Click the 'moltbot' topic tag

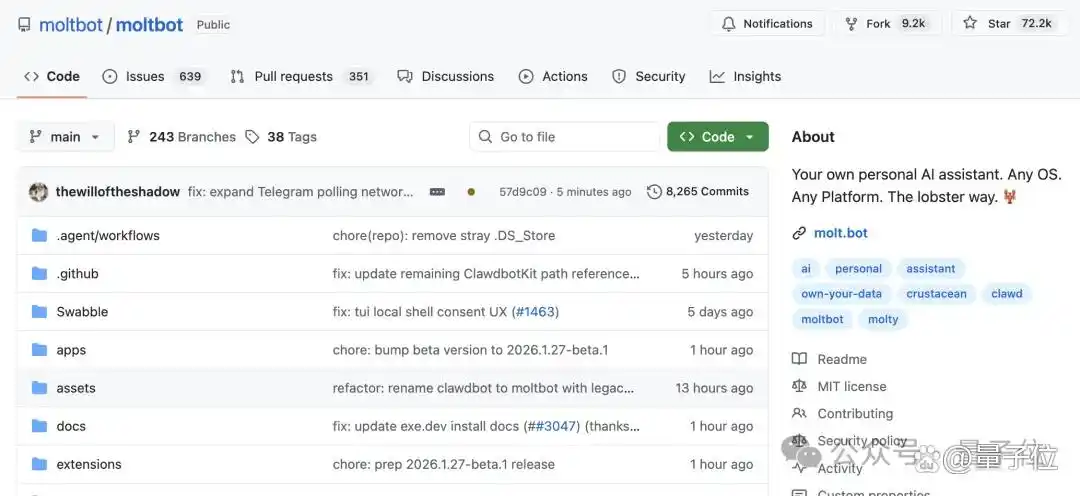pyautogui.click(x=822, y=320)
